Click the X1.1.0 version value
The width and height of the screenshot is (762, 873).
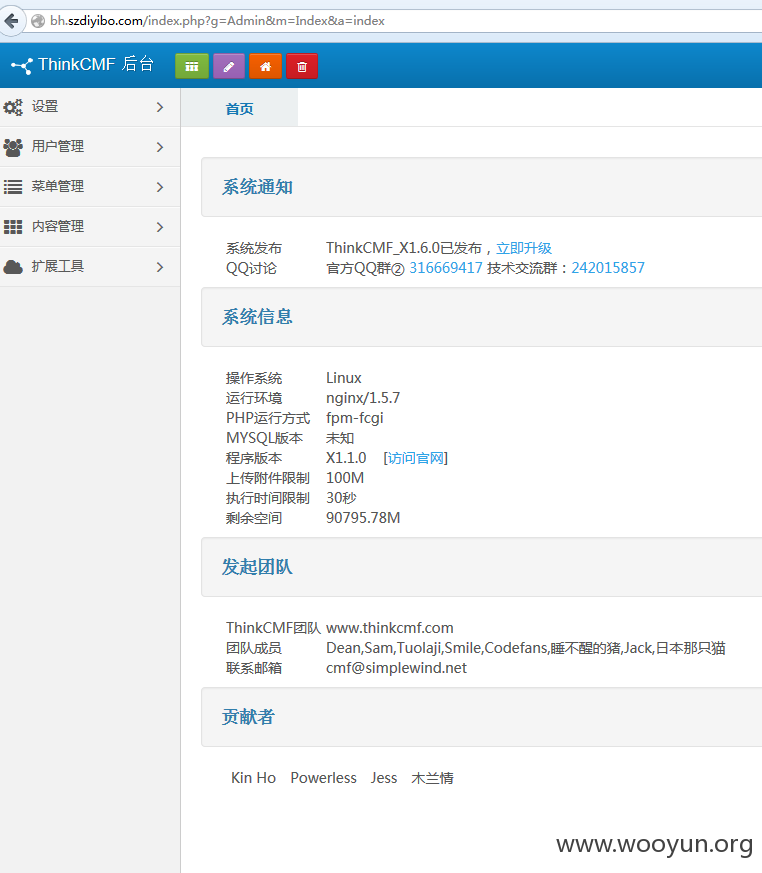346,458
